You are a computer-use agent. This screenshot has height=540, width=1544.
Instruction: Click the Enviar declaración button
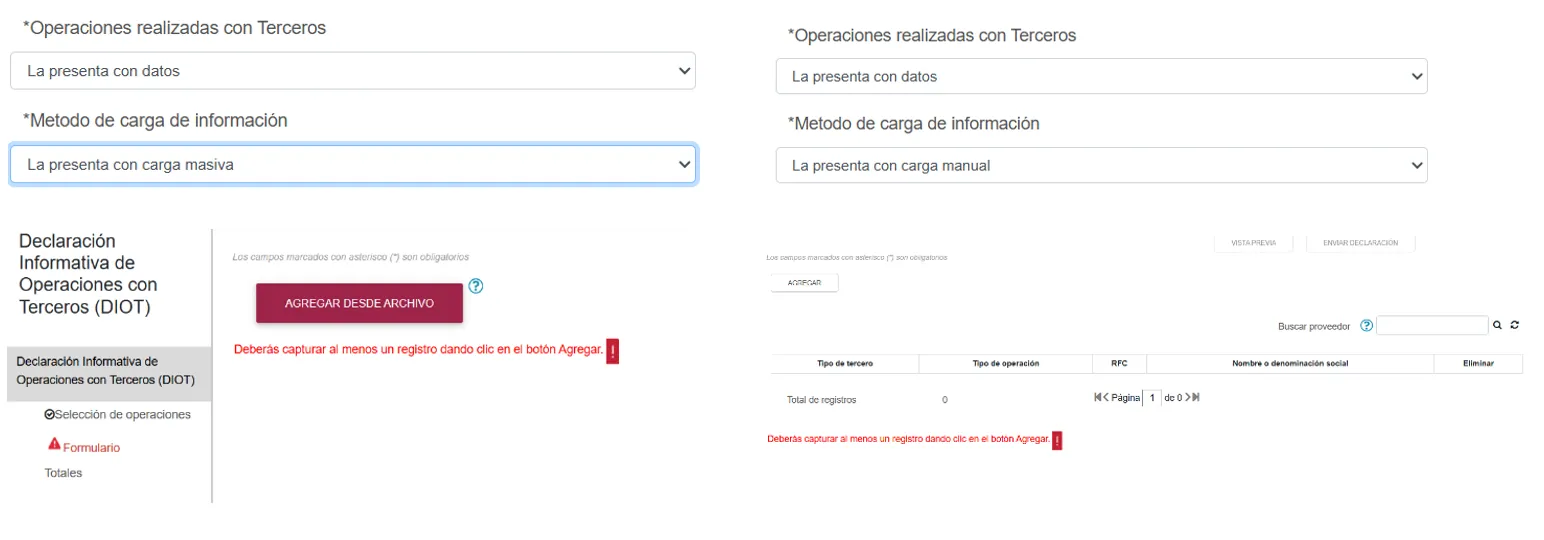coord(1360,243)
